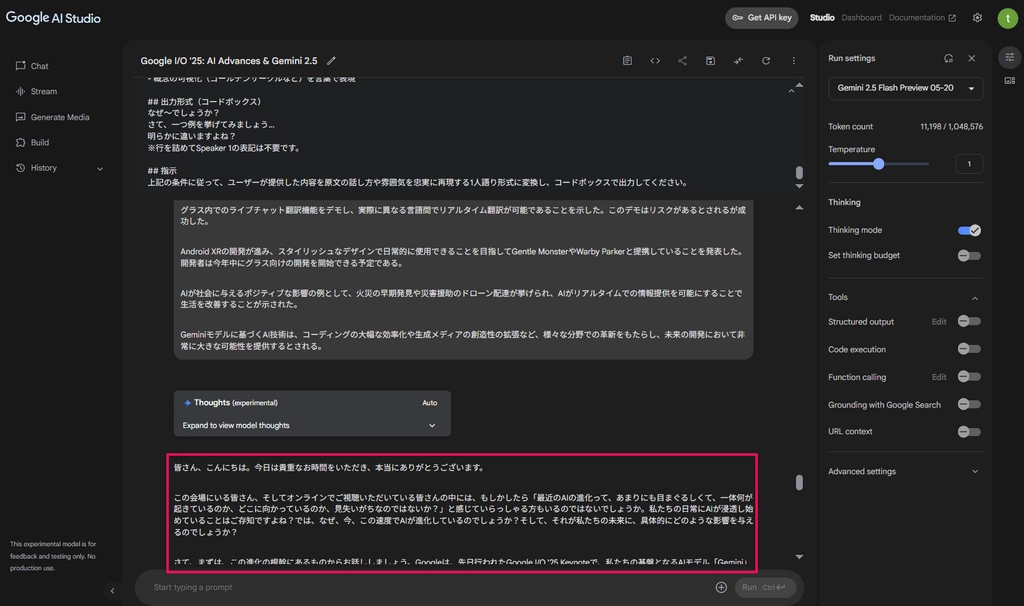Click the prompt input field
The height and width of the screenshot is (606, 1024).
(x=430, y=588)
